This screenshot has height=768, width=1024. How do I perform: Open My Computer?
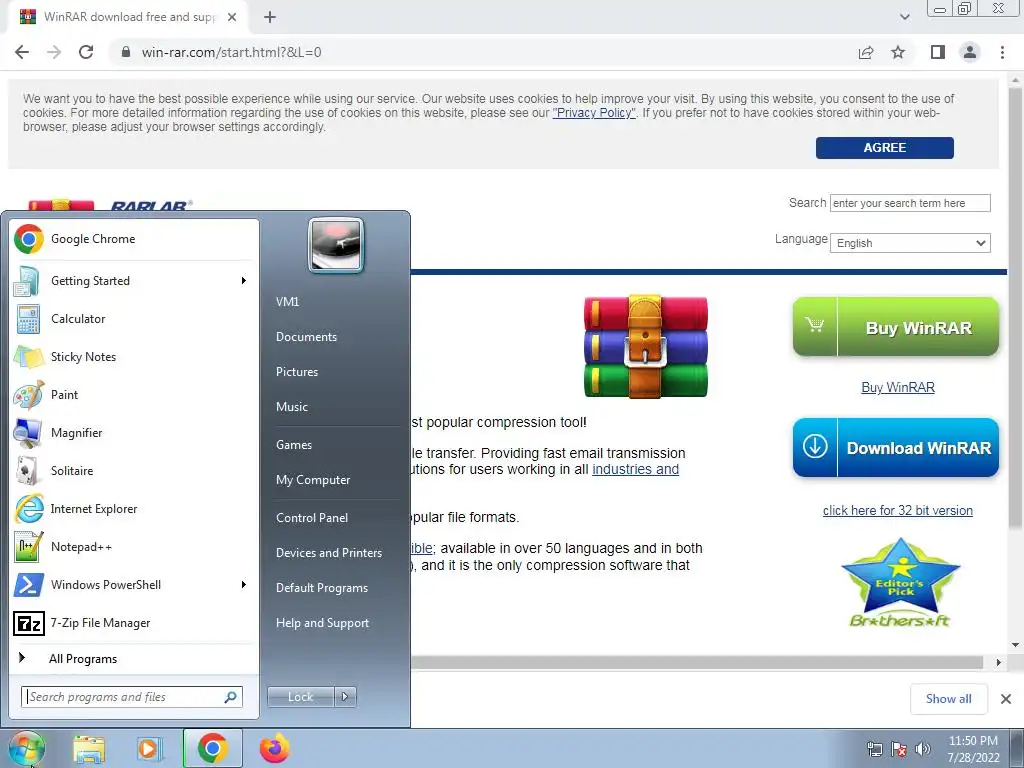(313, 480)
